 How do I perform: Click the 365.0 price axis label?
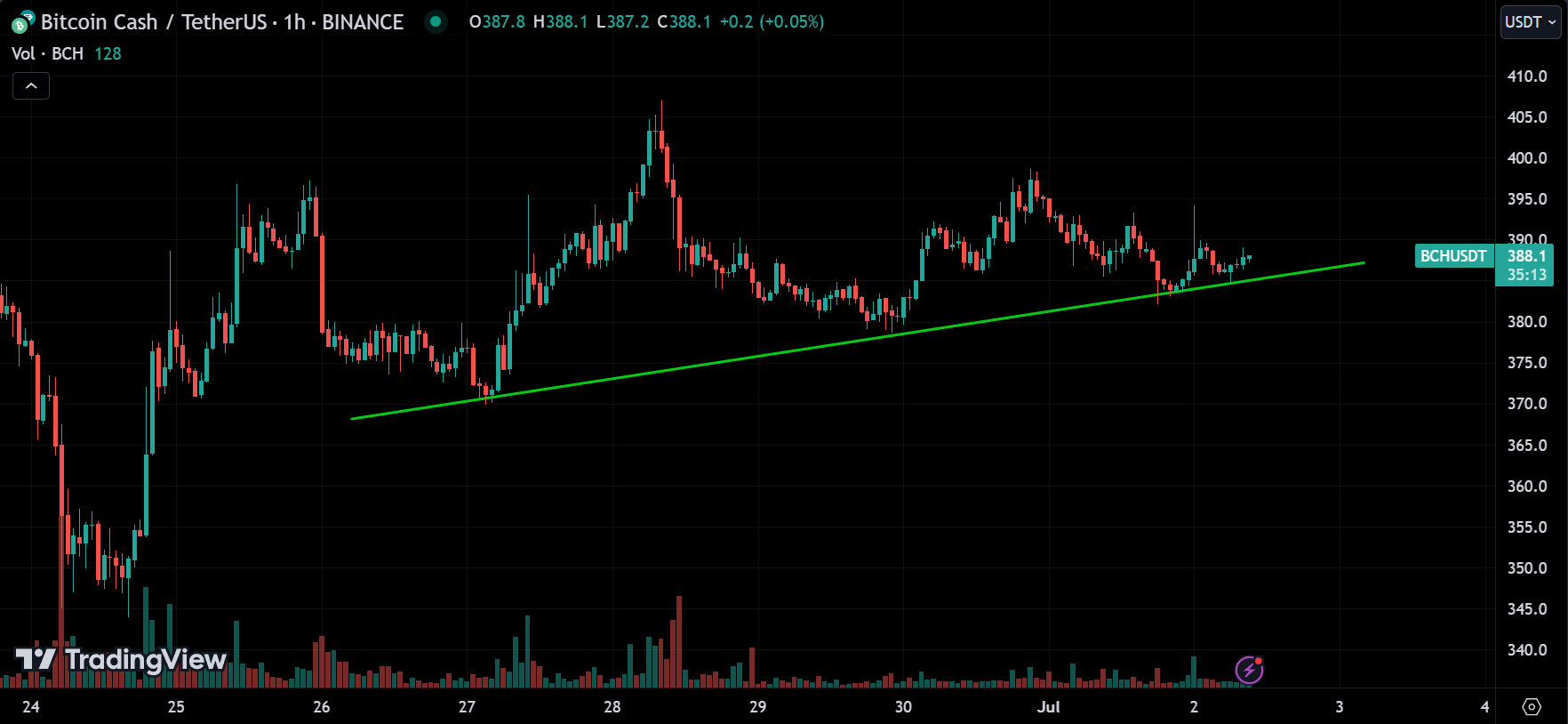pos(1526,446)
